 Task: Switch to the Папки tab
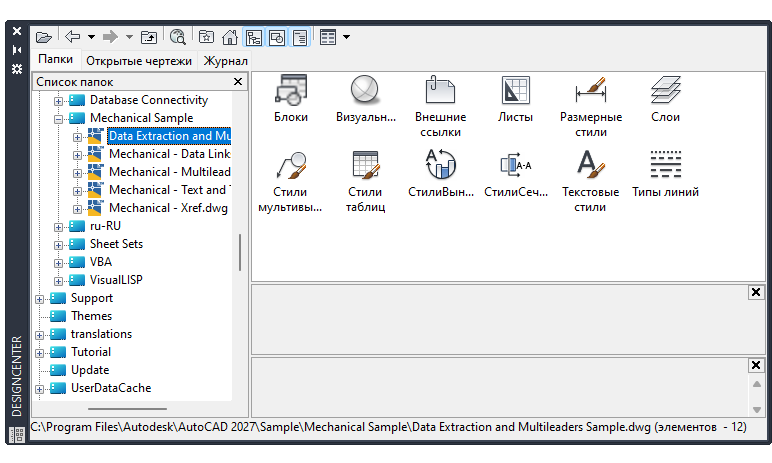pyautogui.click(x=56, y=60)
